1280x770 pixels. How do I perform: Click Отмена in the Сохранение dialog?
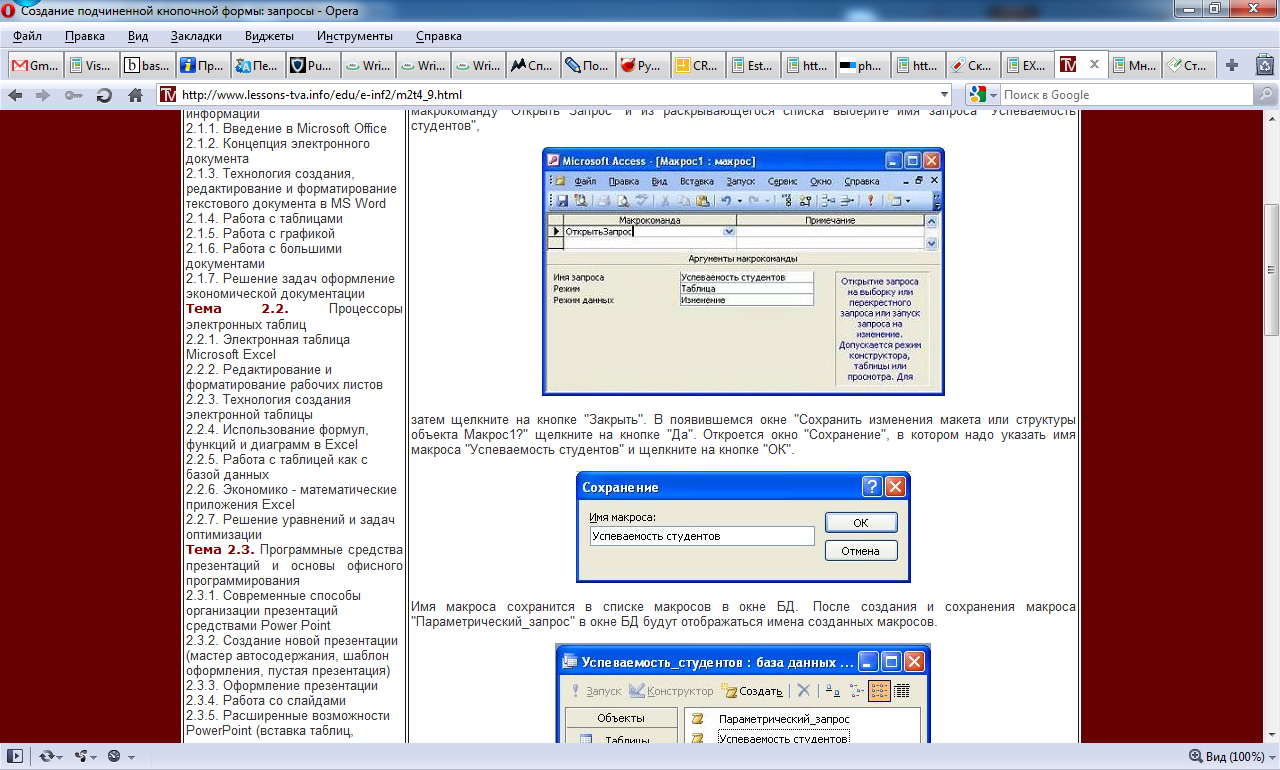coord(861,551)
